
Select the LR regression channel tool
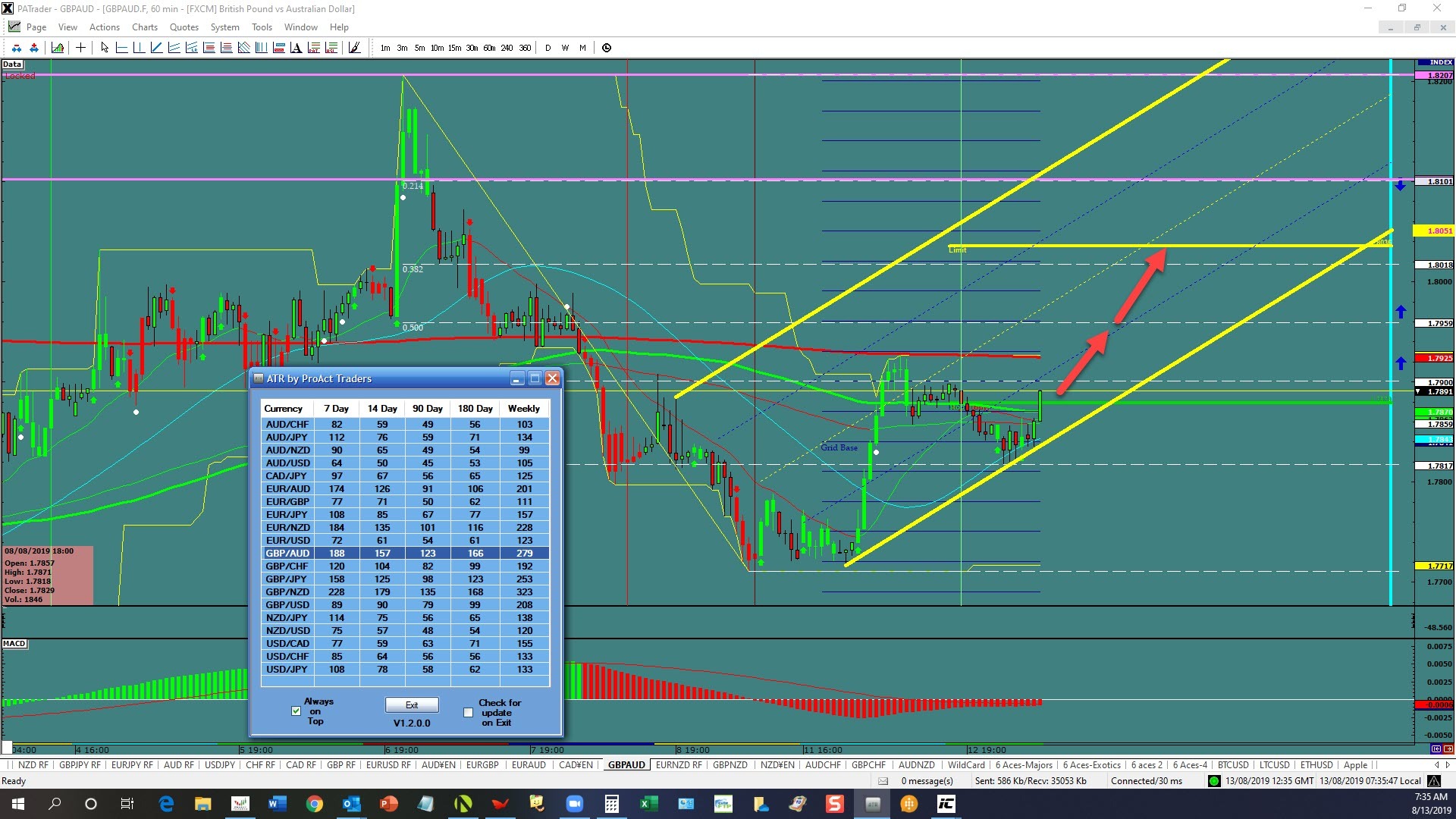click(191, 48)
